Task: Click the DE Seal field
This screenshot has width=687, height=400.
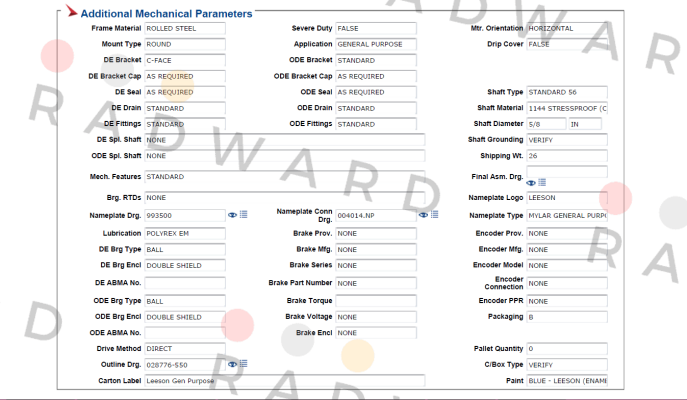Action: coord(185,92)
